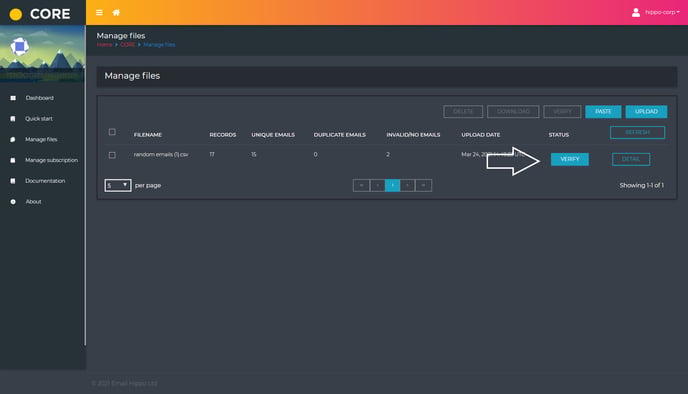Go to home via house icon
688x394 pixels.
pyautogui.click(x=116, y=12)
